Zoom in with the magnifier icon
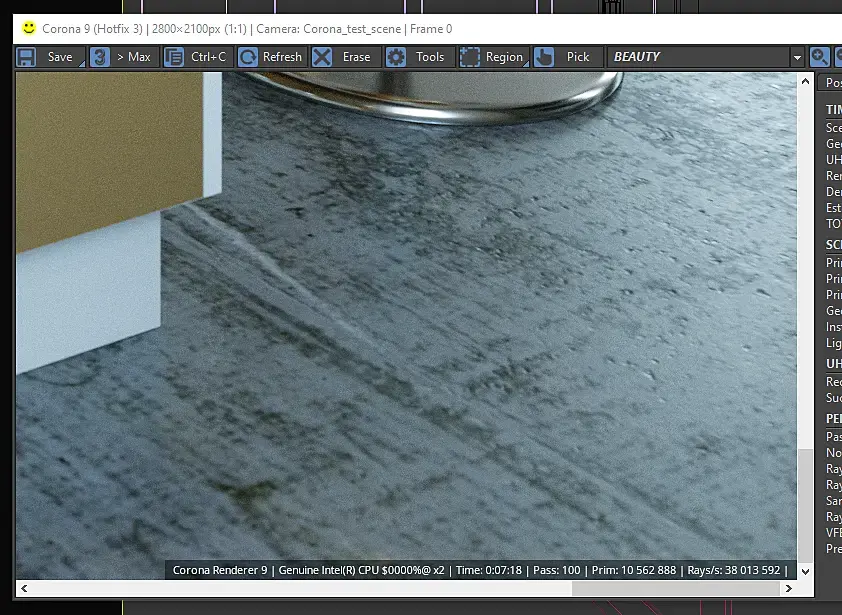 click(x=819, y=57)
